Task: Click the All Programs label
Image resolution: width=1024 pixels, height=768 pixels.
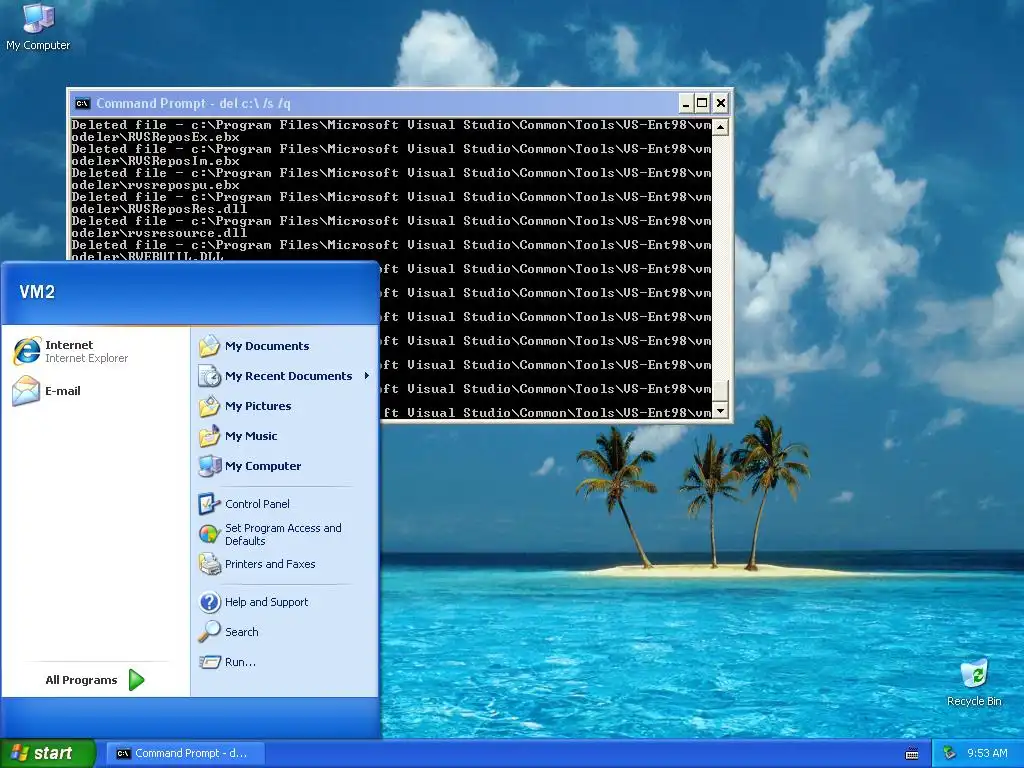Action: tap(81, 680)
